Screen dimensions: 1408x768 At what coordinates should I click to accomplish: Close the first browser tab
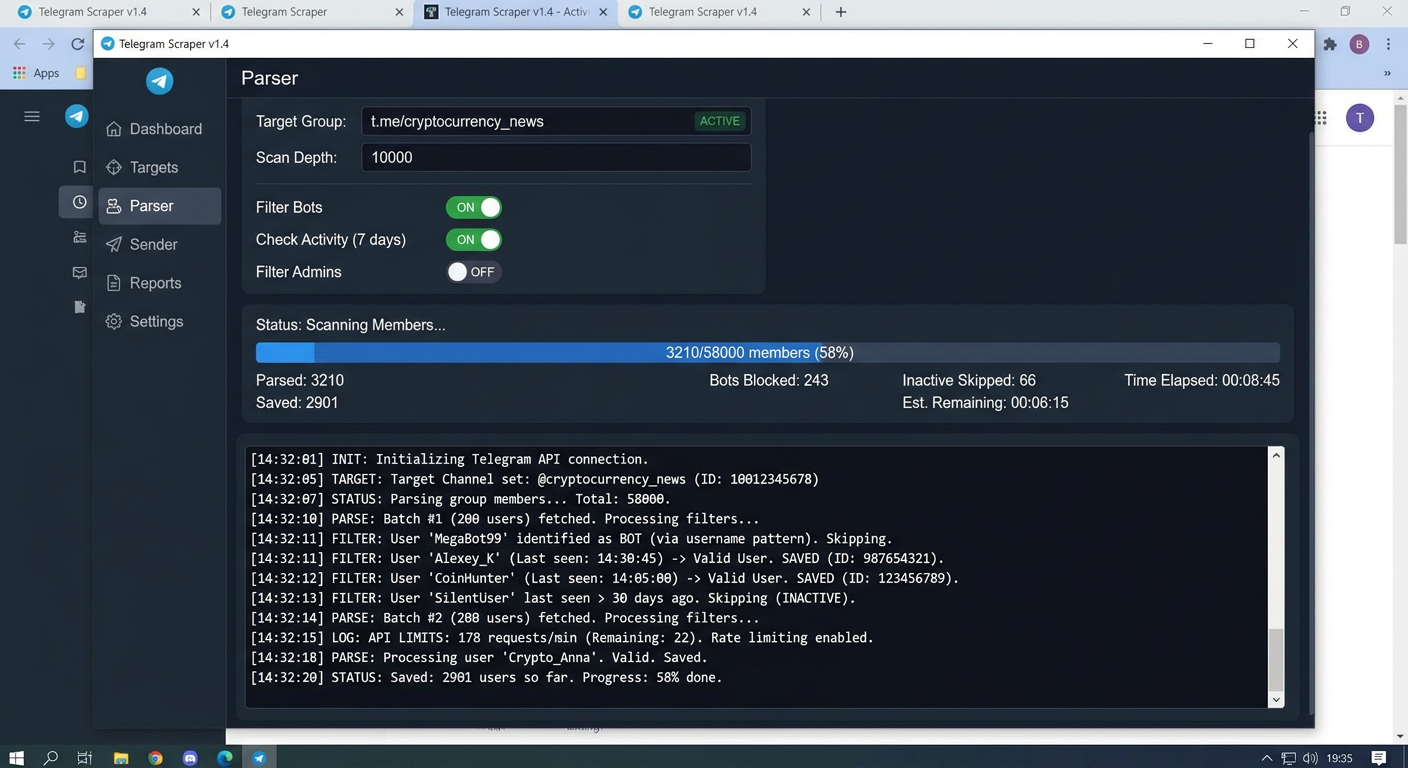(195, 12)
